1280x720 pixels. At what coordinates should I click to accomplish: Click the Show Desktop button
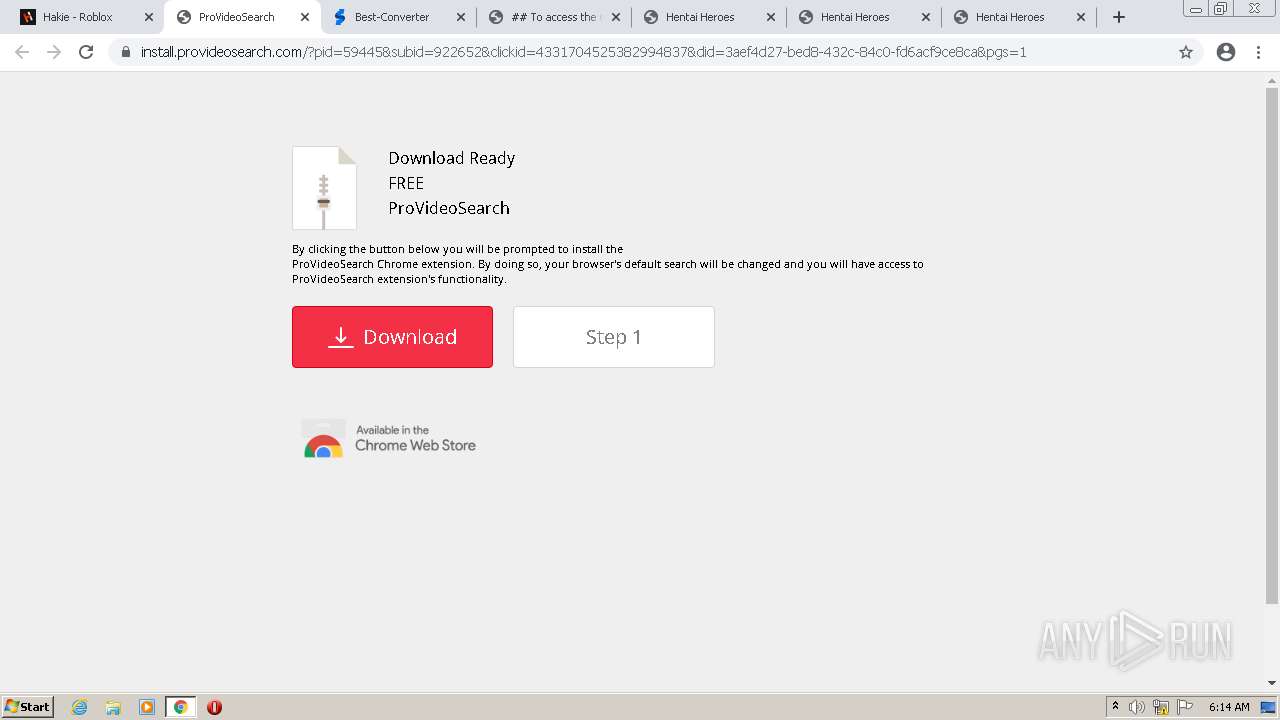(1268, 707)
